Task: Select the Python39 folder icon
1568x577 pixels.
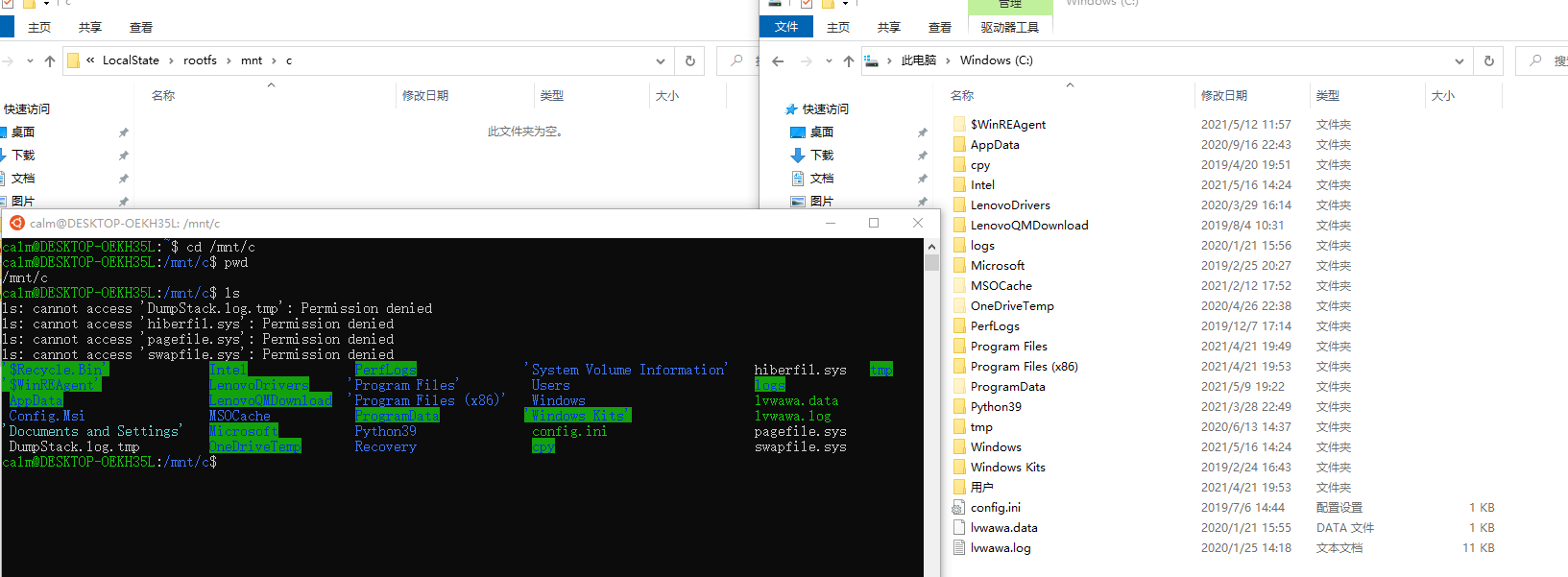Action: pyautogui.click(x=958, y=407)
